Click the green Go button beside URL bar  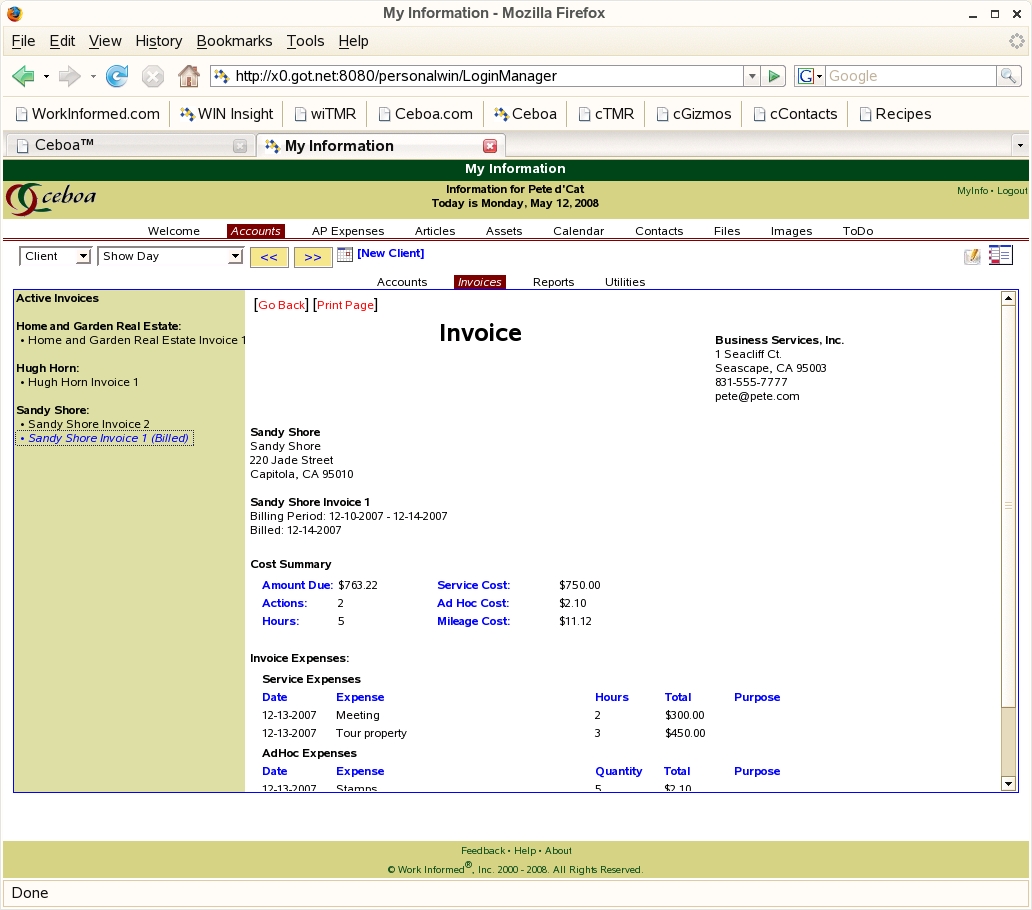click(773, 76)
